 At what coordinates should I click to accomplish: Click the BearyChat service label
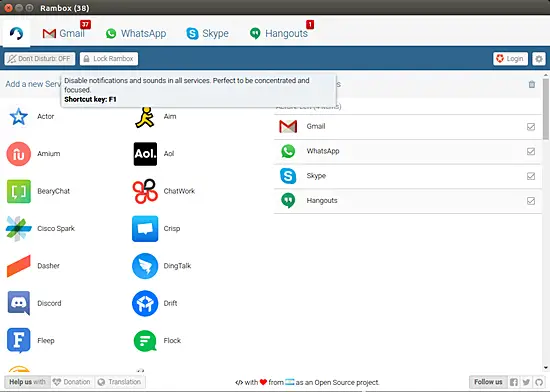point(53,191)
